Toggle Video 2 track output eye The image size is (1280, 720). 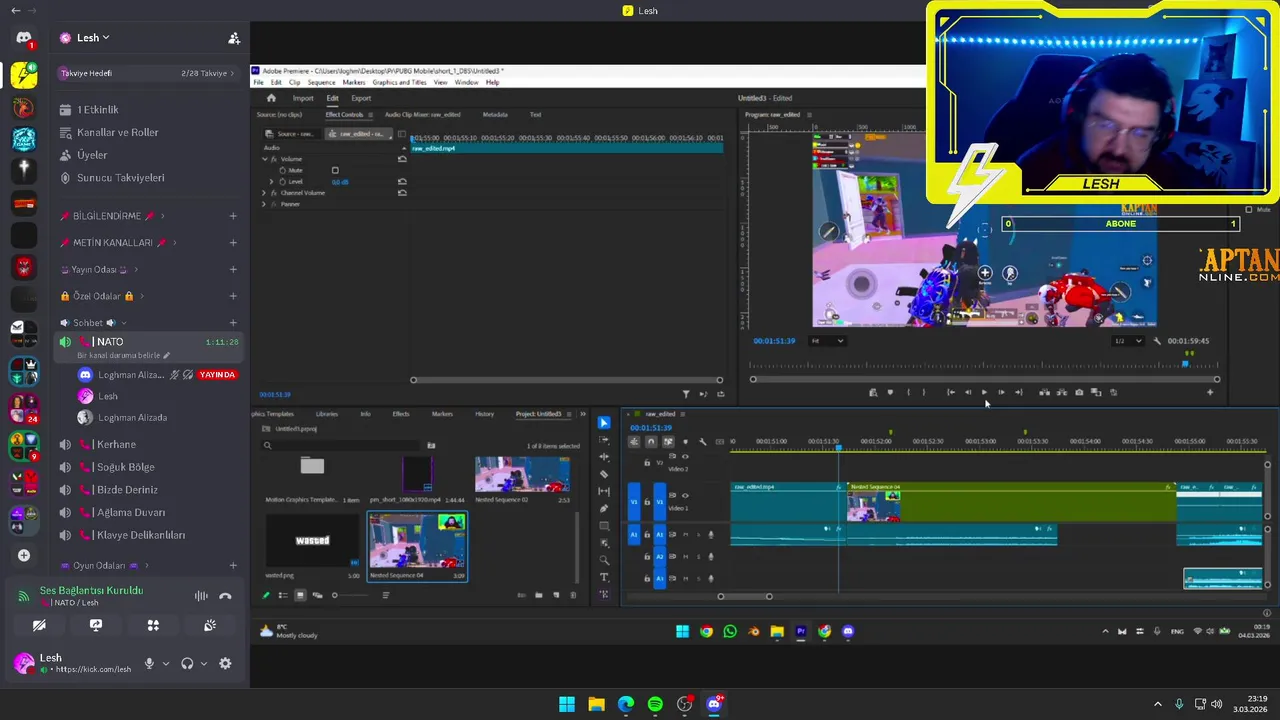(685, 456)
